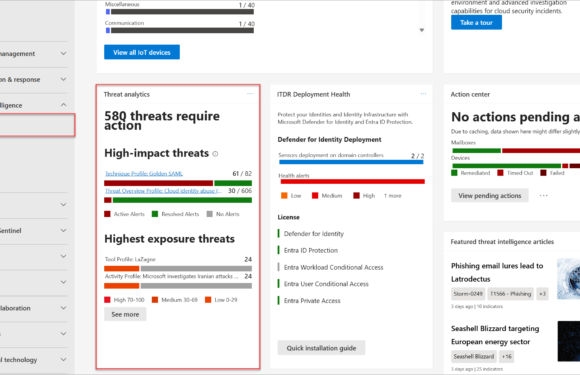
Task: Open the ellipsis next to View pending actions
Action: pos(543,195)
